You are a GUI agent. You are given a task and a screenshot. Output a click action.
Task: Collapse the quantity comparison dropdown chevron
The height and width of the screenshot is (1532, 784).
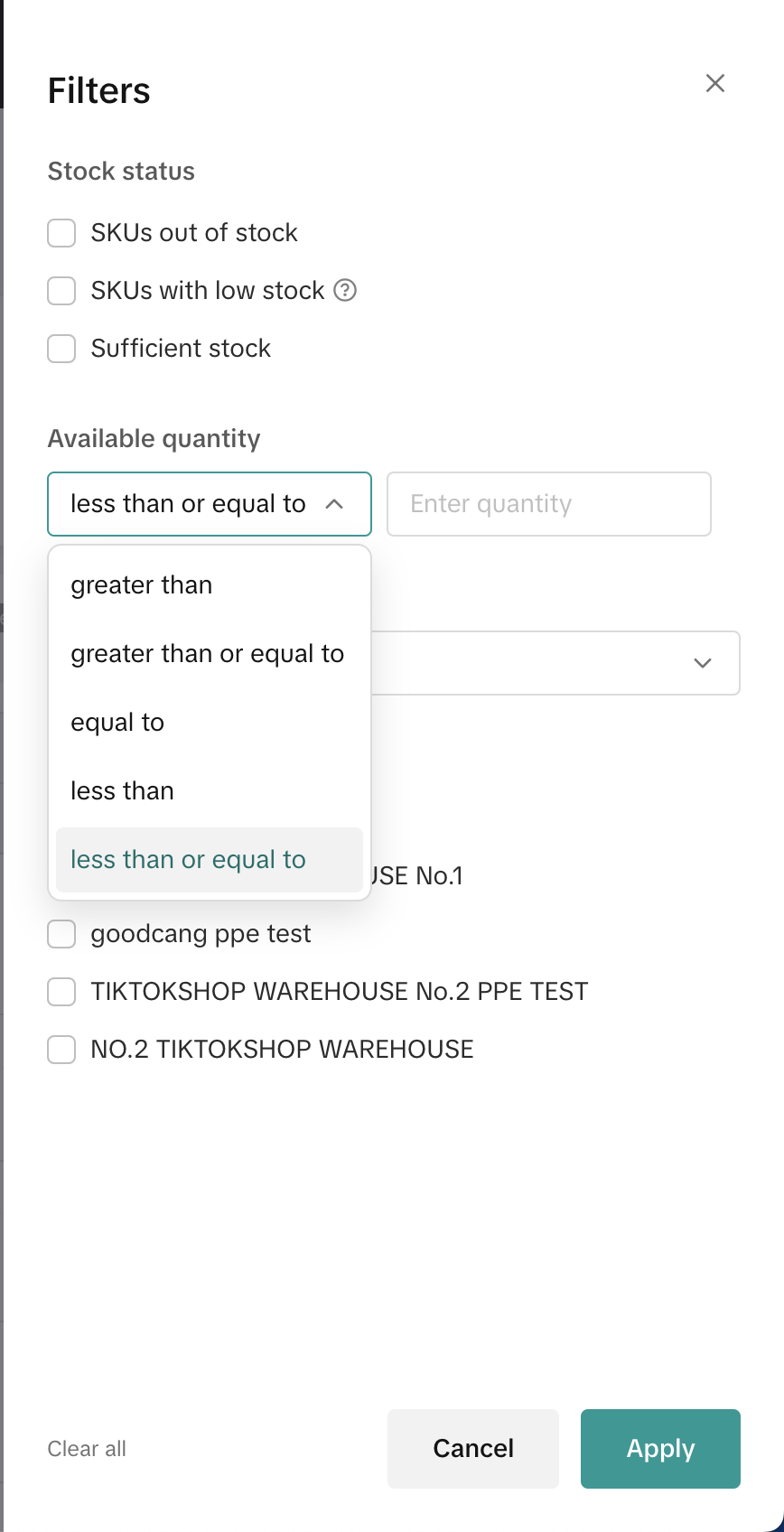click(x=334, y=504)
